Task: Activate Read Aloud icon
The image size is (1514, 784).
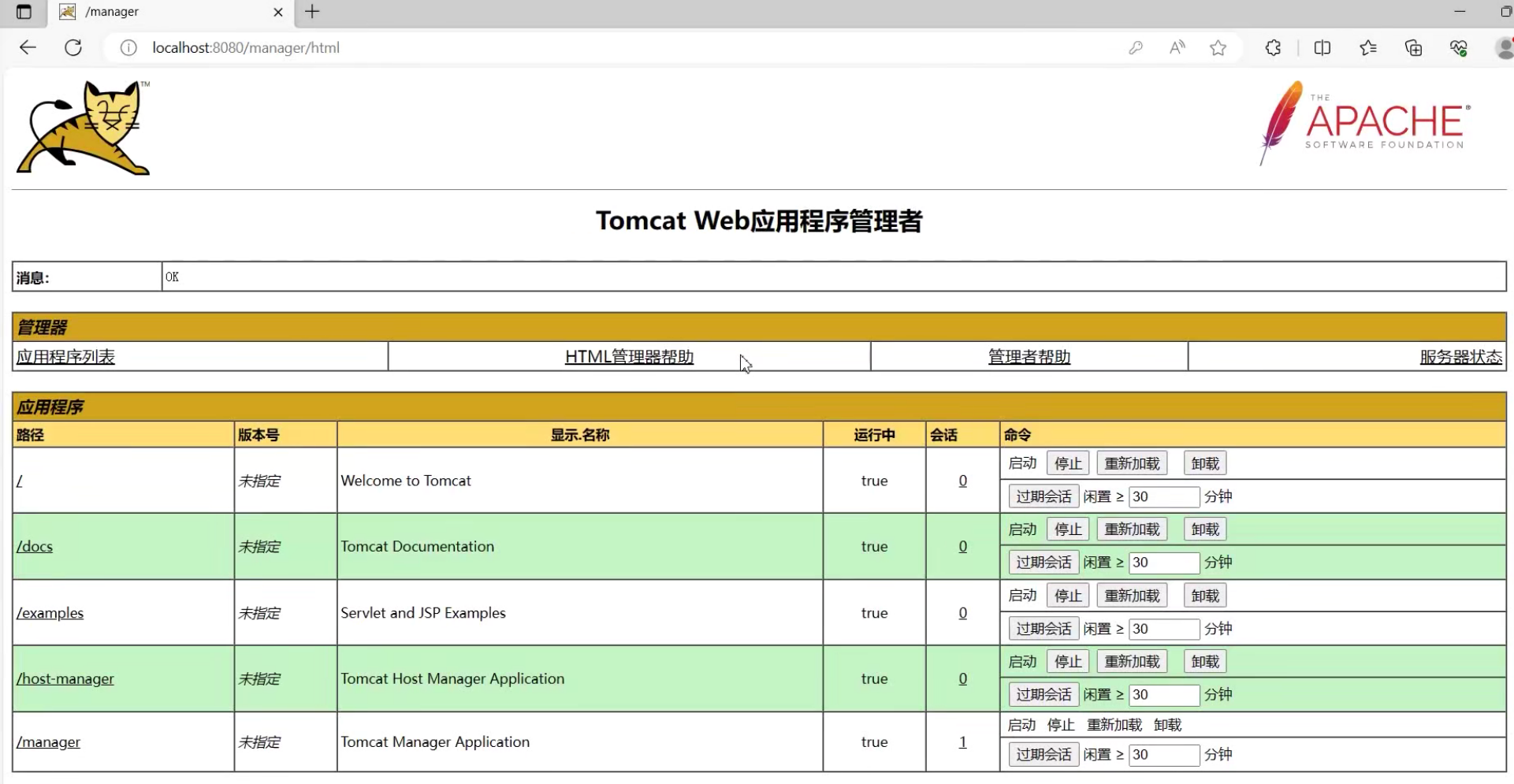Action: click(1177, 48)
